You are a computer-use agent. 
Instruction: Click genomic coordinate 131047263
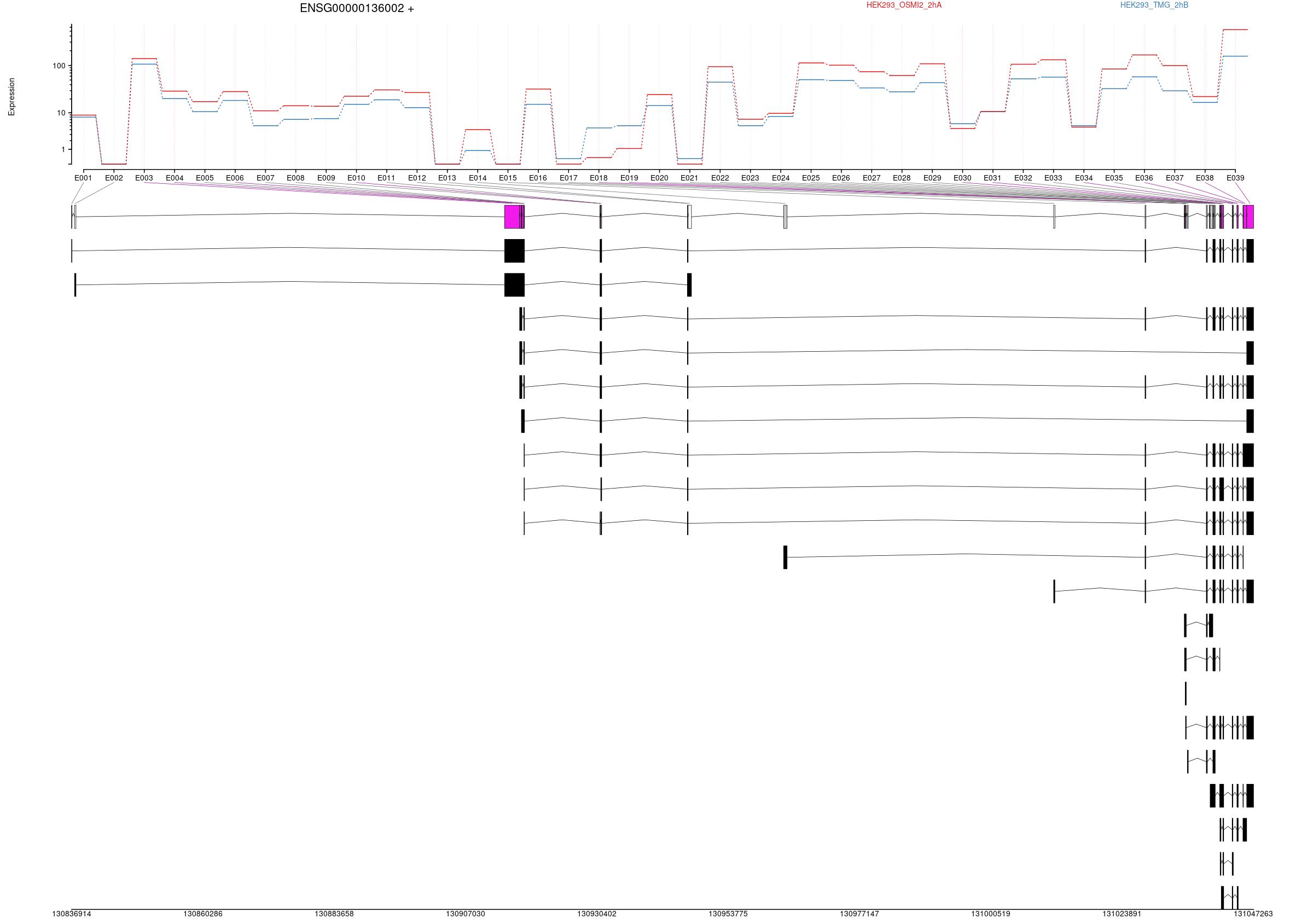1253,914
